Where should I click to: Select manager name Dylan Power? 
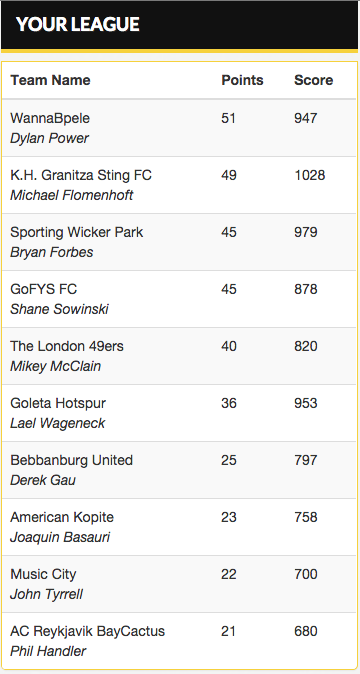[49, 138]
